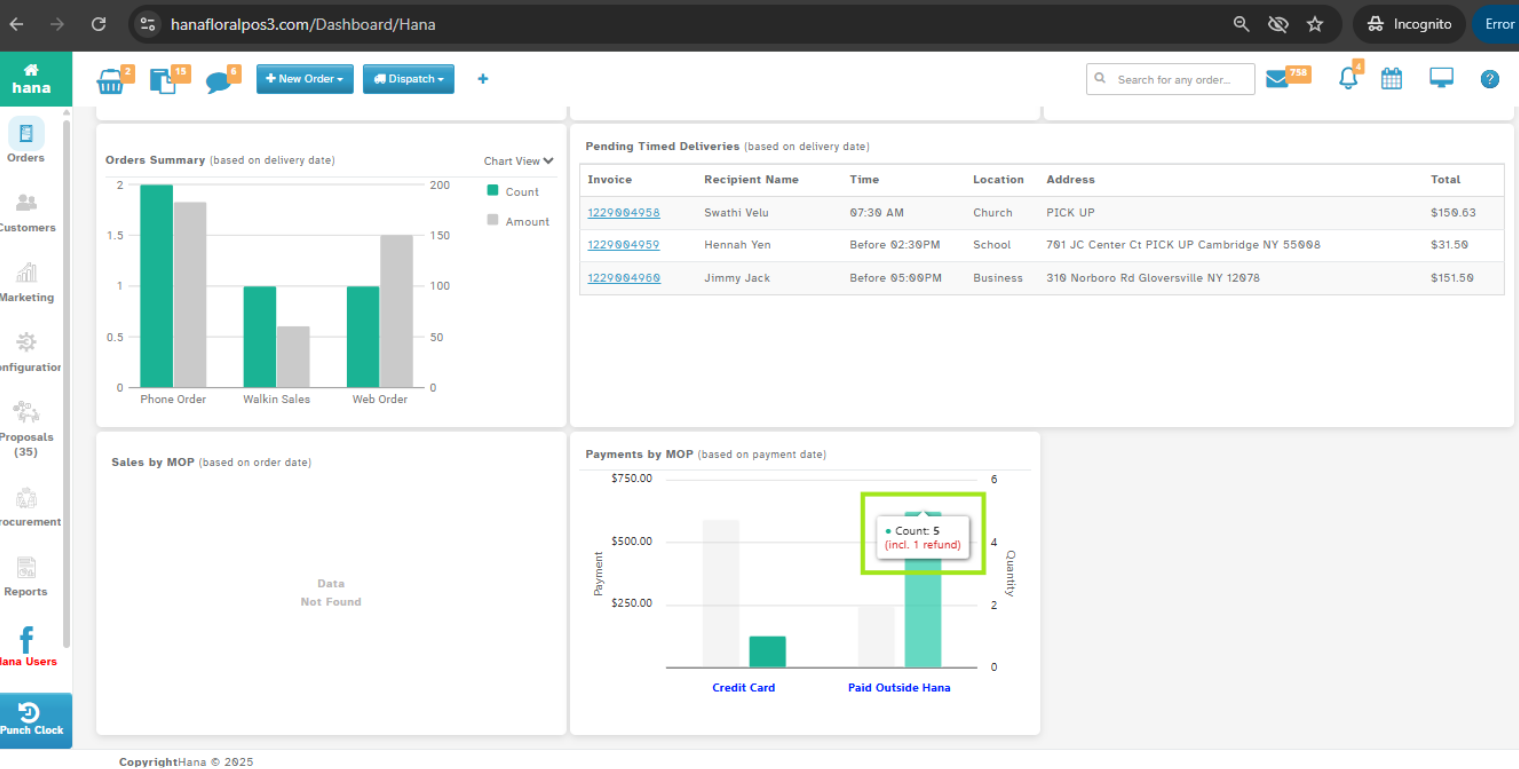Sort by Recipient Name column header

pos(751,180)
